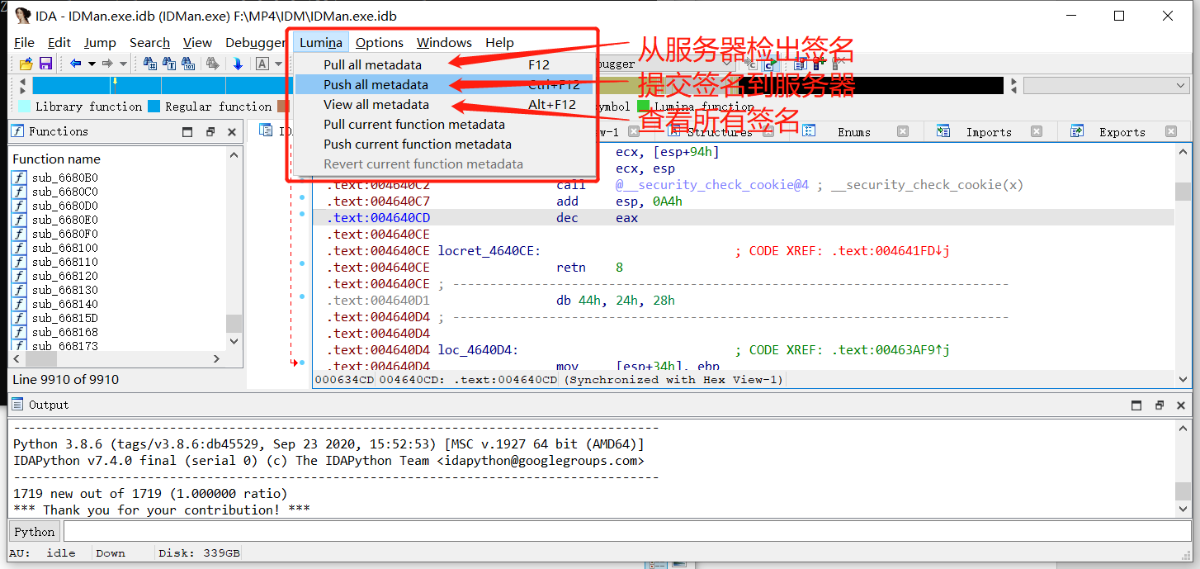Select sub_6680D0 in the Functions list
The height and width of the screenshot is (569, 1200).
(65, 206)
